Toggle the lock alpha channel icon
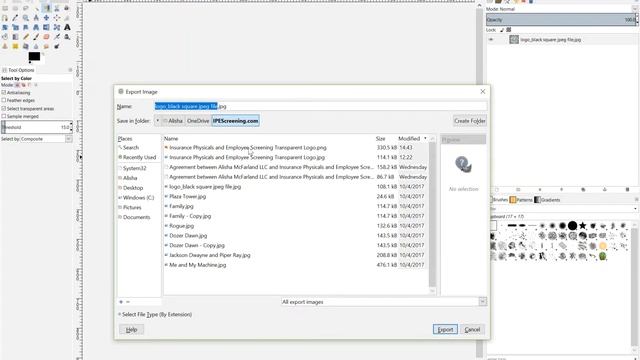 (509, 30)
